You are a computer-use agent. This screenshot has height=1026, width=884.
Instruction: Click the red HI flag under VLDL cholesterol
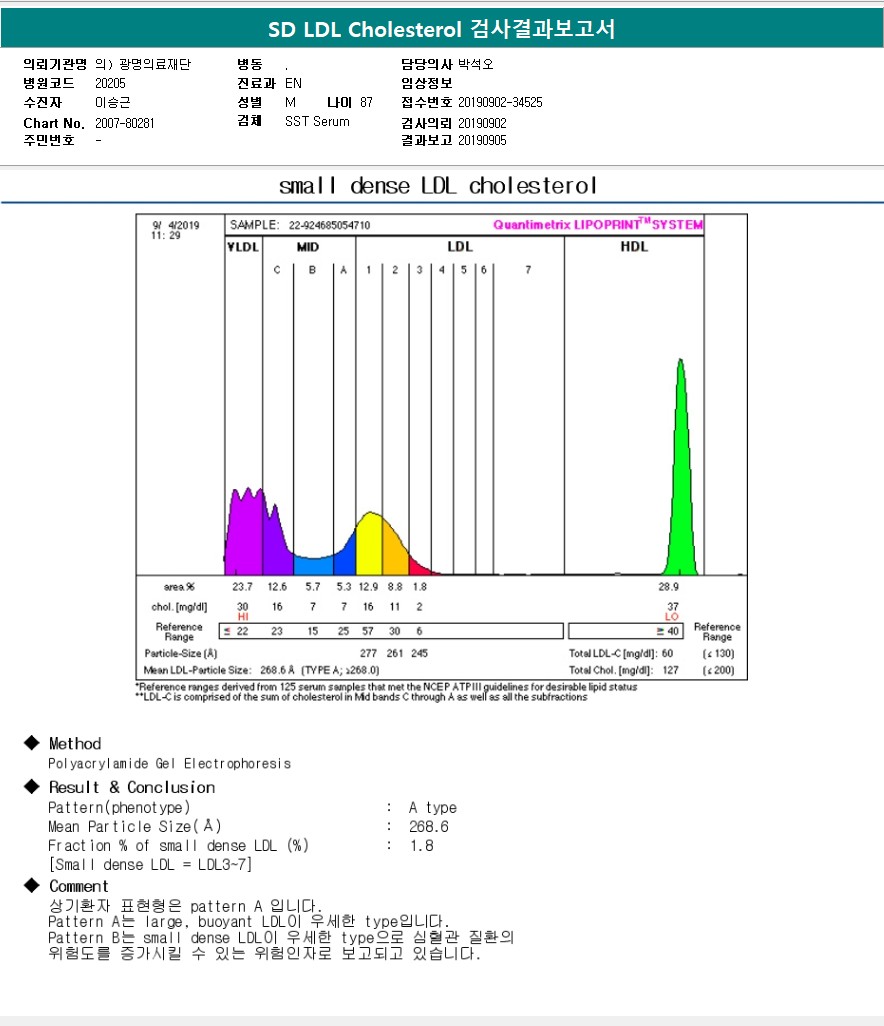click(242, 618)
